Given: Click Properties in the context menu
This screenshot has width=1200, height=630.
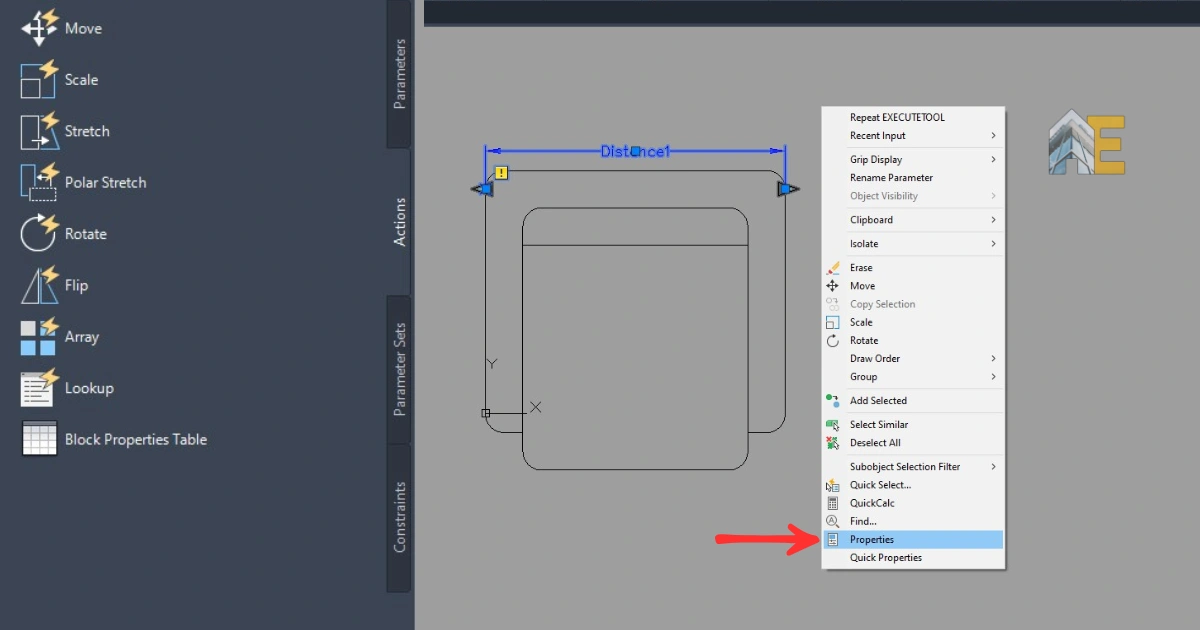Looking at the screenshot, I should (872, 540).
